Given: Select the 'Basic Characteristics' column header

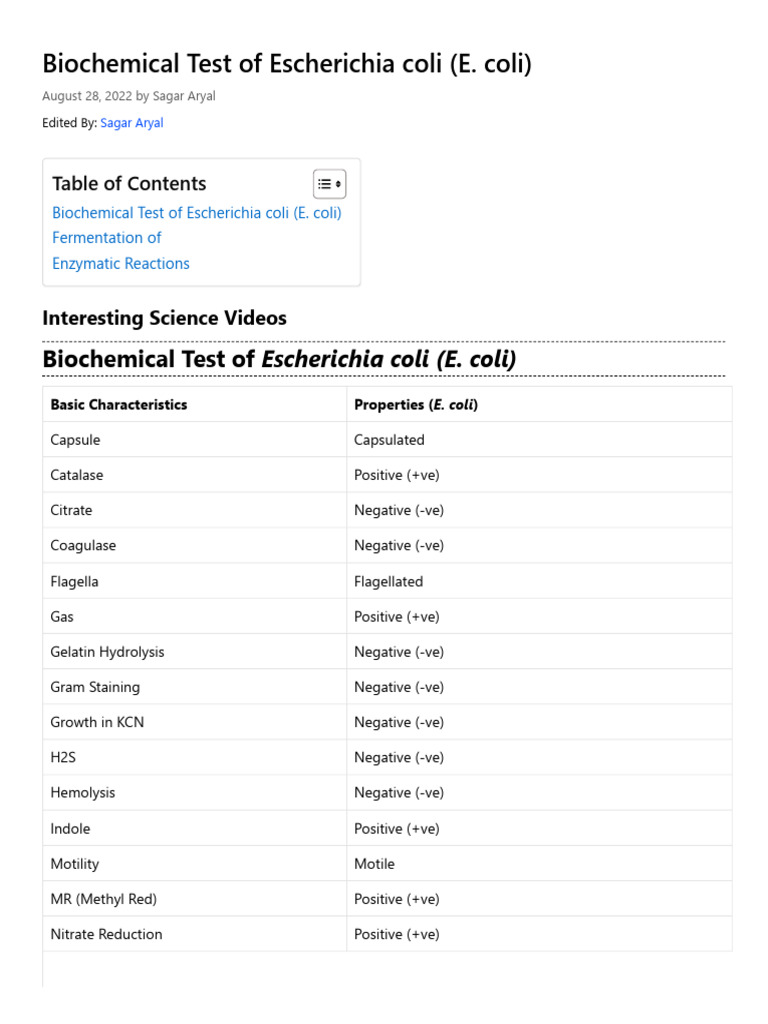Looking at the screenshot, I should 119,405.
